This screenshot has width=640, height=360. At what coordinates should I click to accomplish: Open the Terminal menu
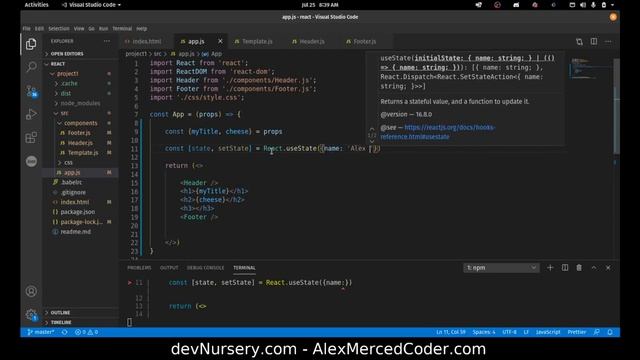122,29
